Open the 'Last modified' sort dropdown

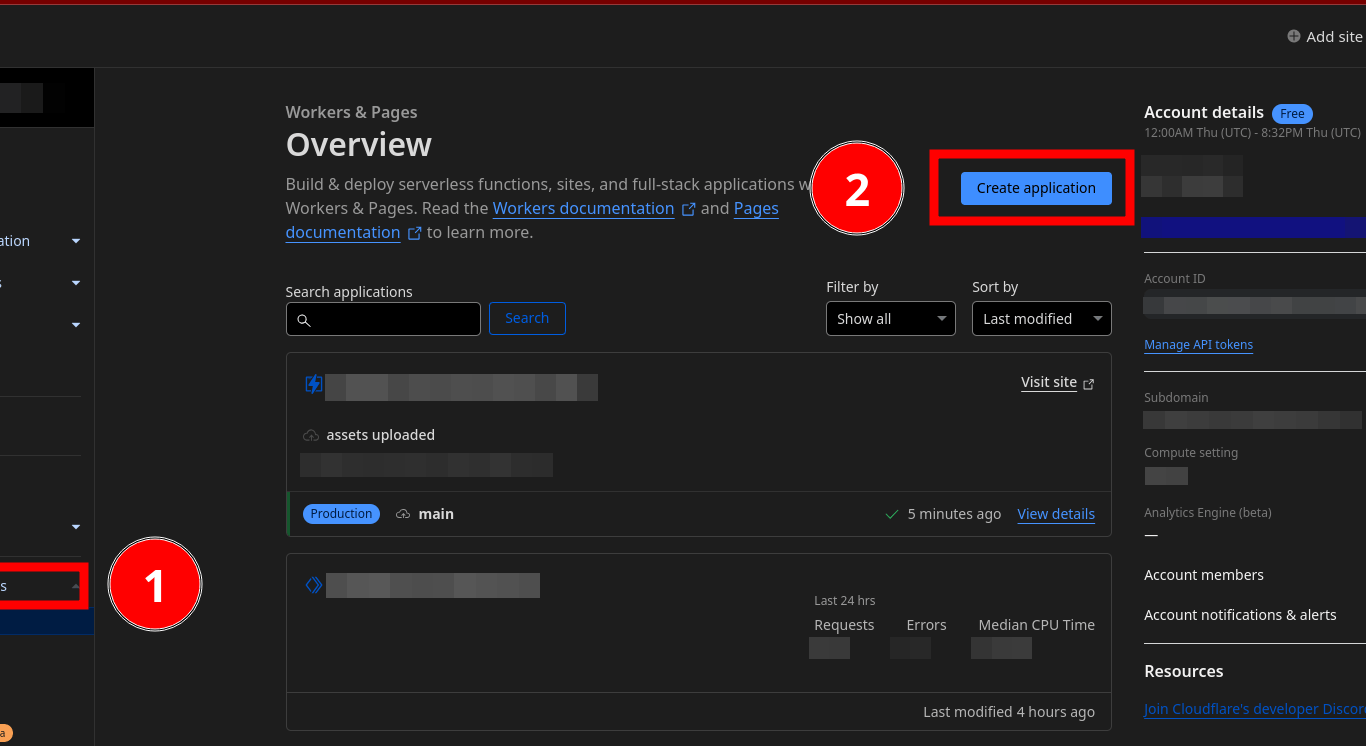click(1041, 318)
